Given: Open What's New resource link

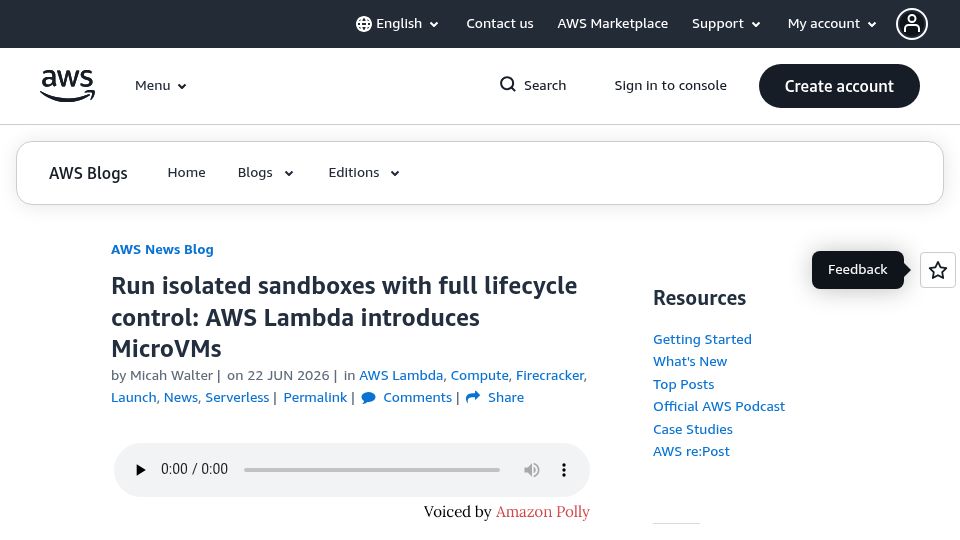Looking at the screenshot, I should click(690, 362).
